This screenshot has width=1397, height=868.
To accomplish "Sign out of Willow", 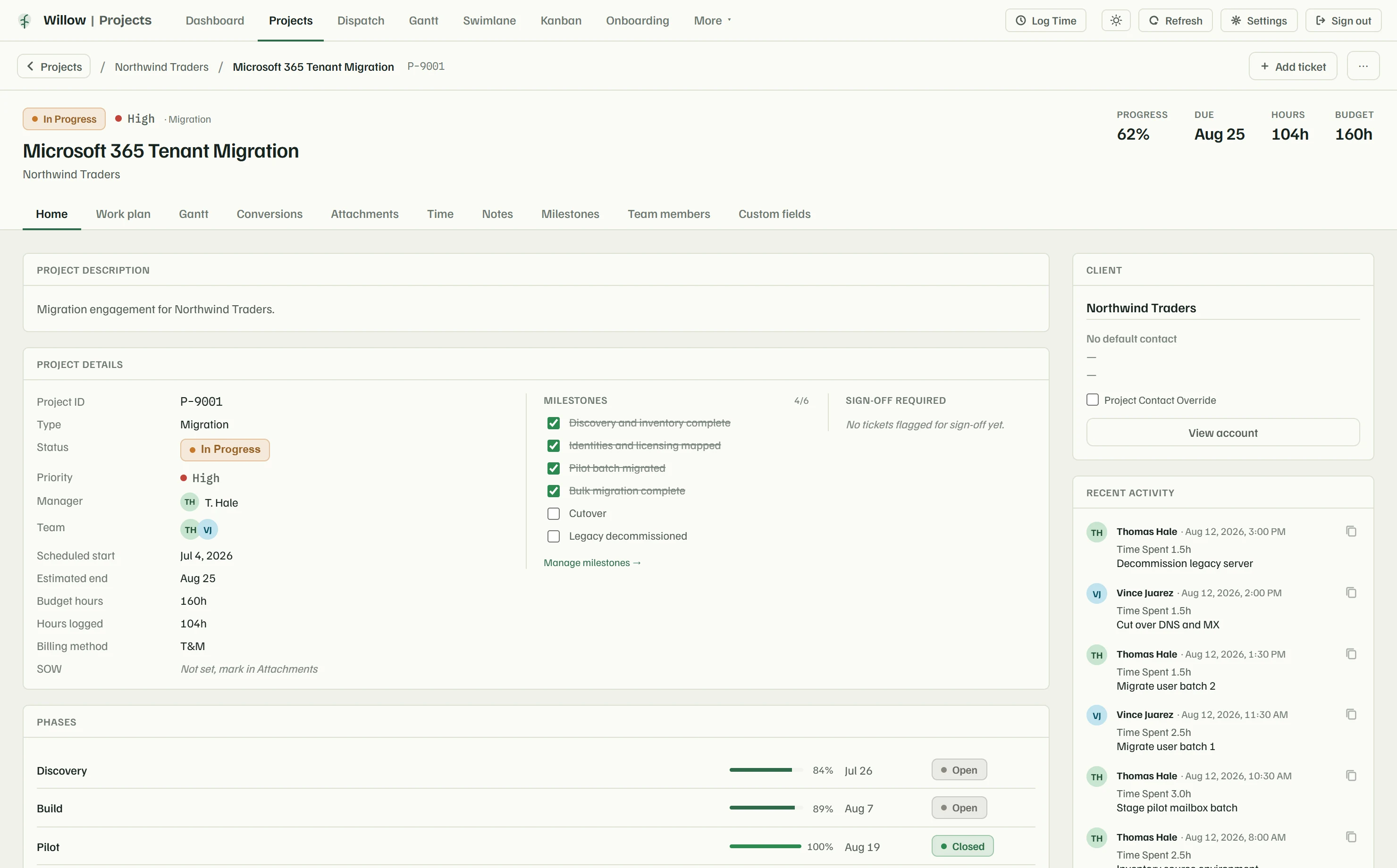I will [1343, 21].
